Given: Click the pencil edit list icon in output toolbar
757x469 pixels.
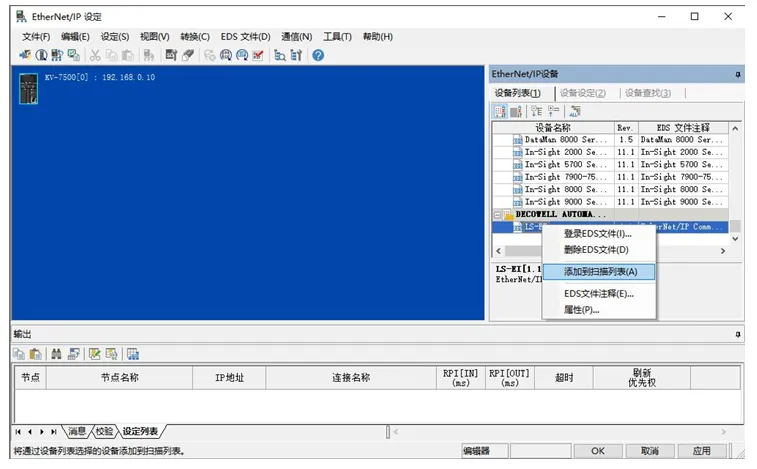Looking at the screenshot, I should [95, 354].
